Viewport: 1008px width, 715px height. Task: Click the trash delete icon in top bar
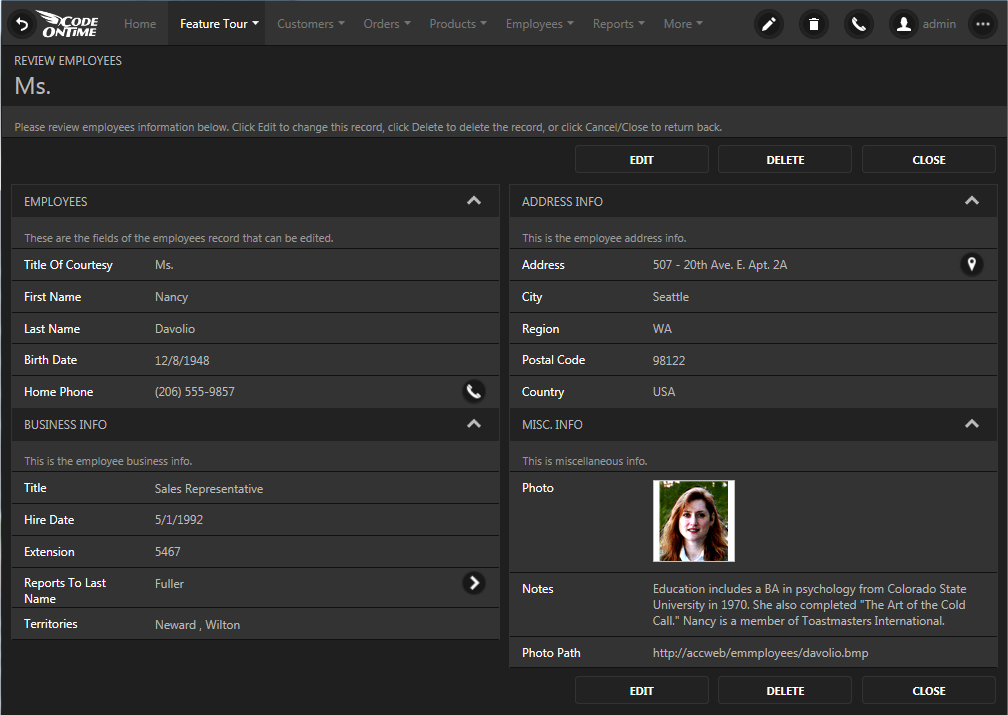(x=813, y=24)
